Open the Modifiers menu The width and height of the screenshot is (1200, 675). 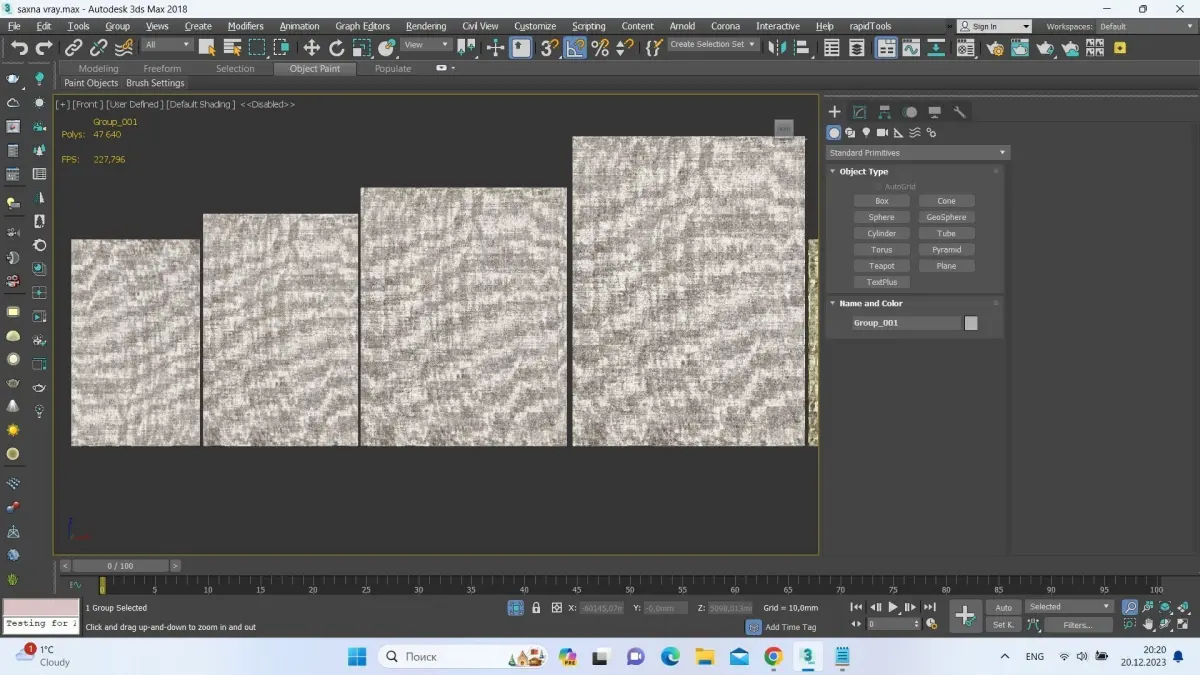click(x=246, y=26)
